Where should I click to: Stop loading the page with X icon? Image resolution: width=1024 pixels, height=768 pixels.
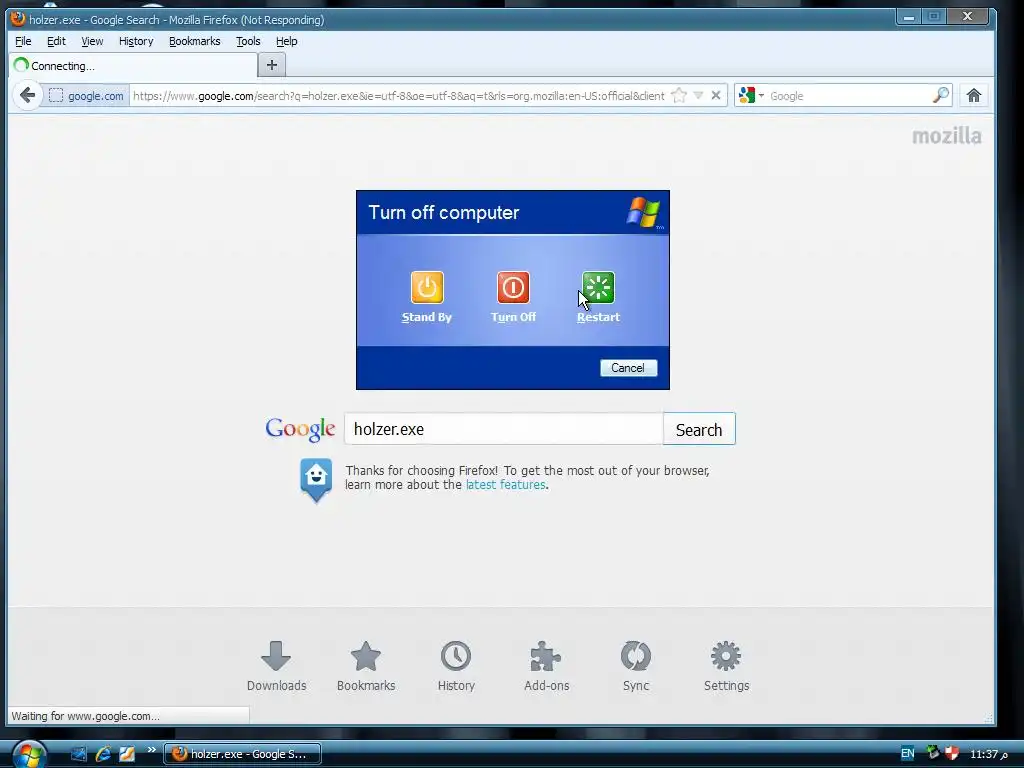716,95
